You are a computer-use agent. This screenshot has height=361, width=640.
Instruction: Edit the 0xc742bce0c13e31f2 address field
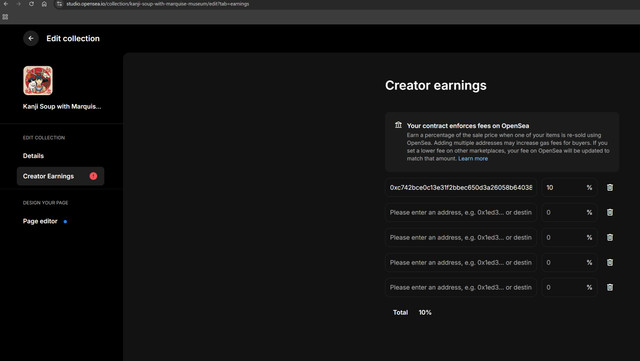[x=461, y=187]
